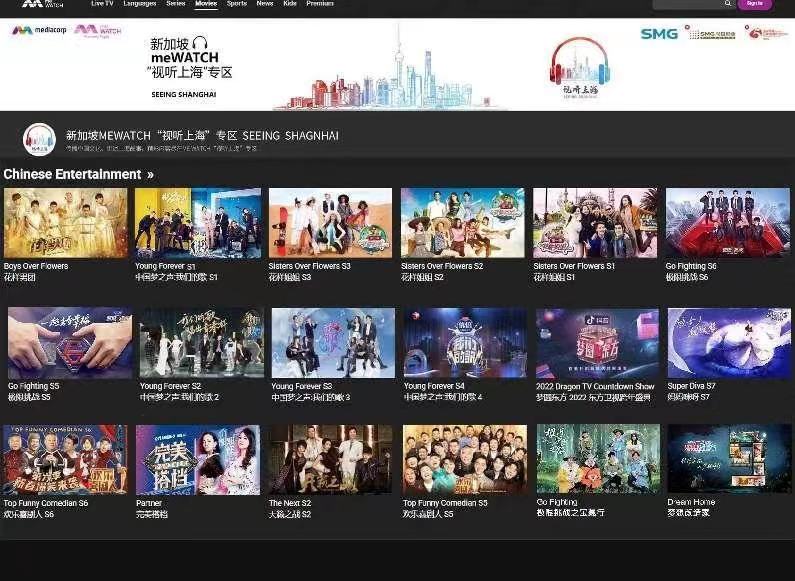Image resolution: width=795 pixels, height=581 pixels.
Task: Select the Movies tab
Action: coord(206,4)
